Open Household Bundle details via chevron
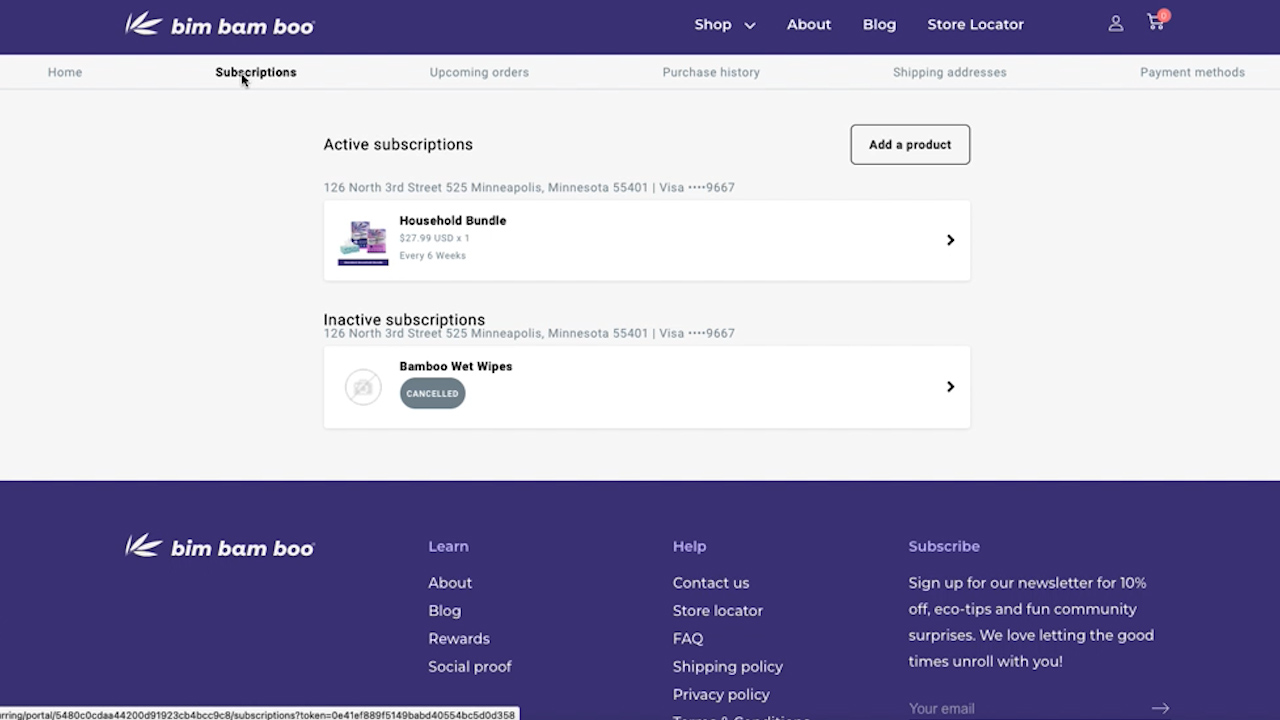 coord(950,240)
